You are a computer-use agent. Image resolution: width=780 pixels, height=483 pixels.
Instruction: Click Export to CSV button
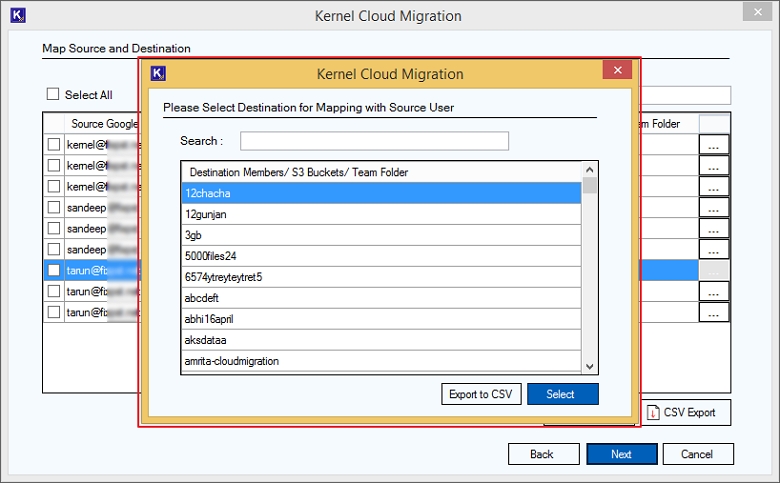click(481, 394)
